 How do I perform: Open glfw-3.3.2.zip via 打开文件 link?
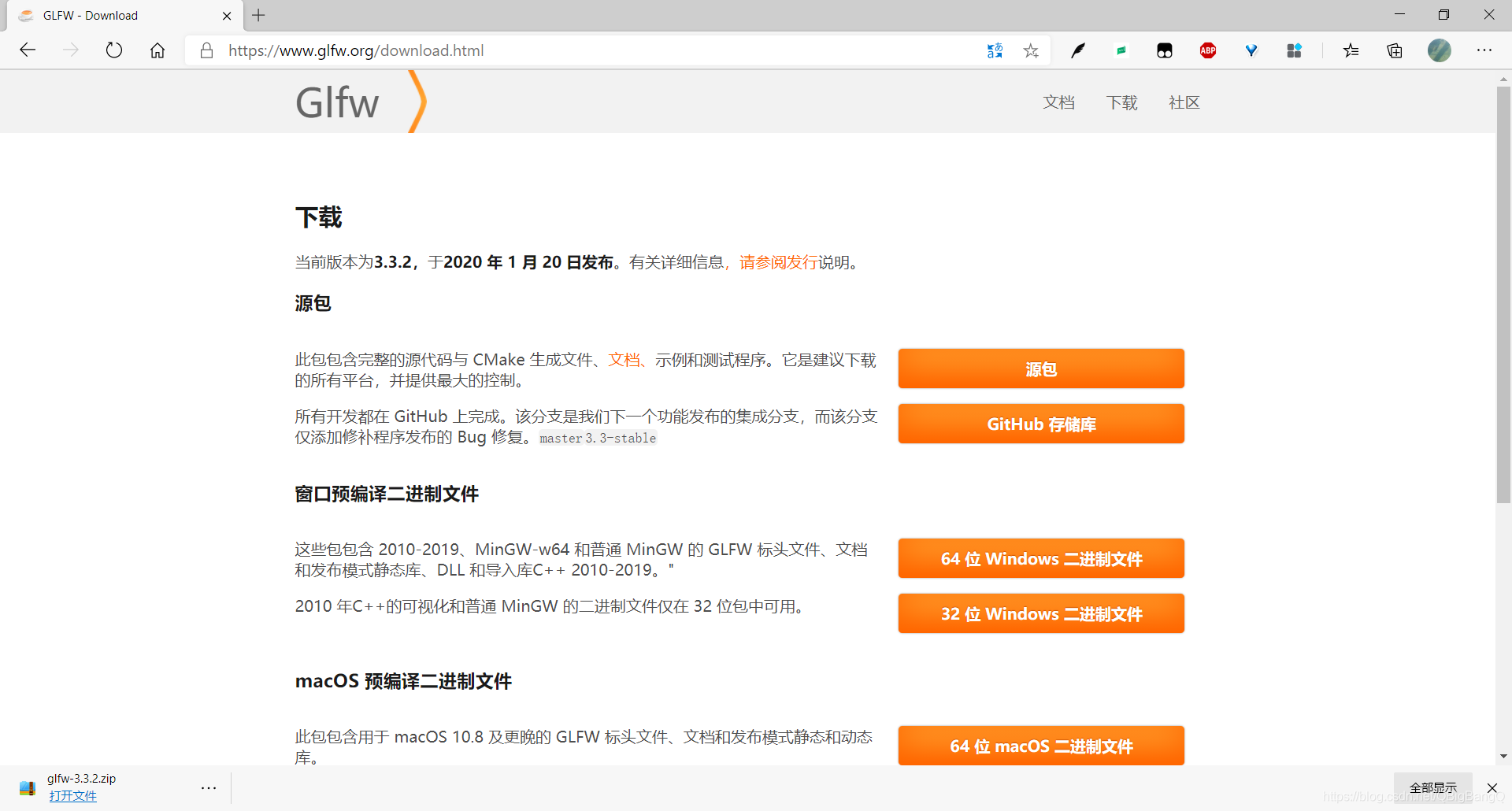73,795
